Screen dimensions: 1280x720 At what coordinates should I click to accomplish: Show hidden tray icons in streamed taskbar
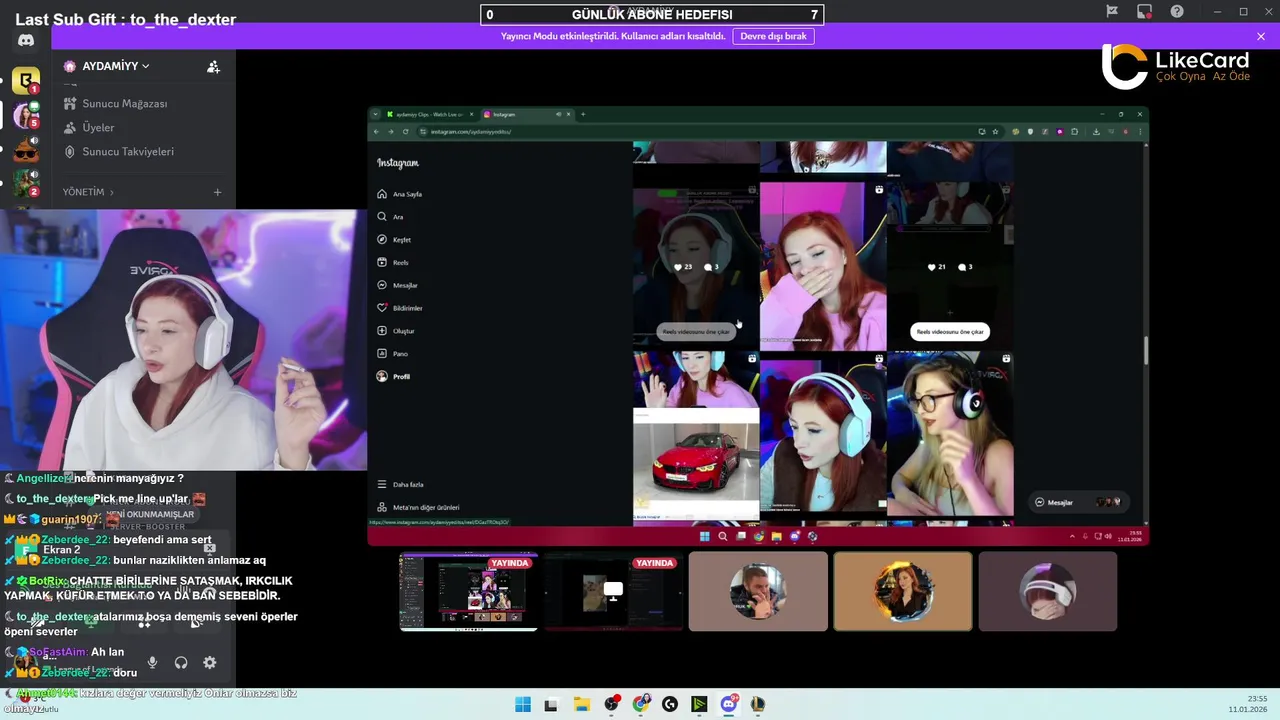point(1073,536)
